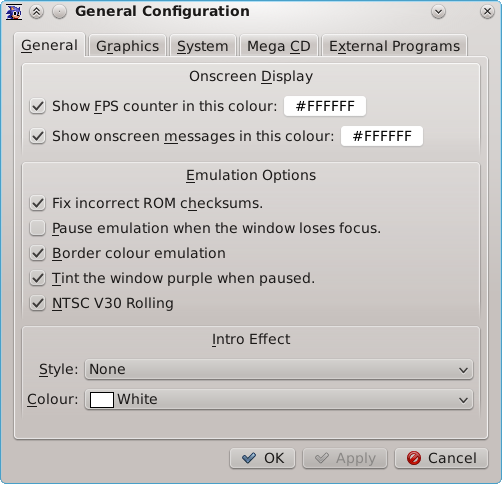Image resolution: width=502 pixels, height=484 pixels.
Task: Click the blue checkmark icon on OK
Action: 249,458
